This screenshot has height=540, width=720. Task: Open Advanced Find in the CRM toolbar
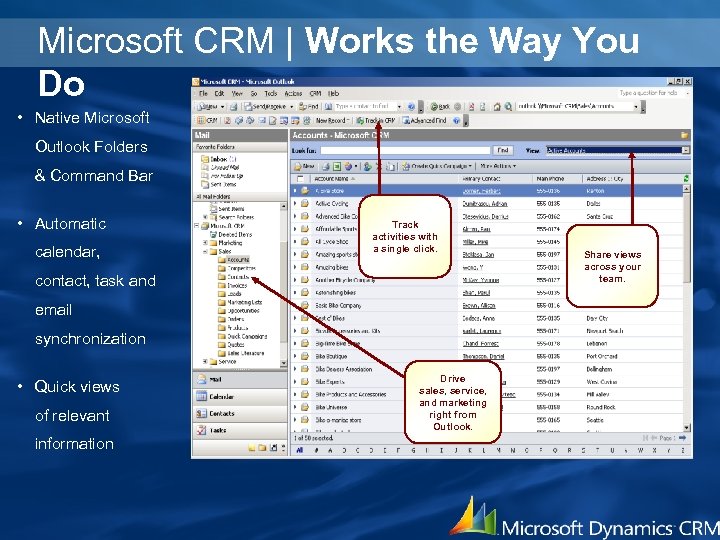[425, 120]
